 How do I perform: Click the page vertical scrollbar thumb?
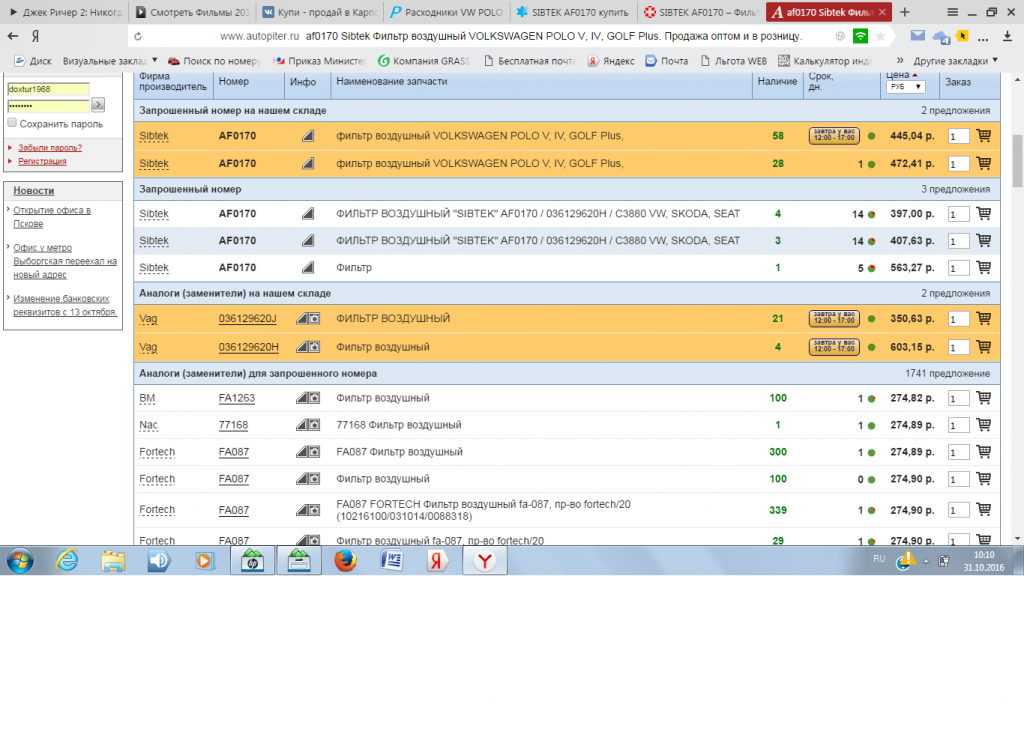pos(1017,161)
